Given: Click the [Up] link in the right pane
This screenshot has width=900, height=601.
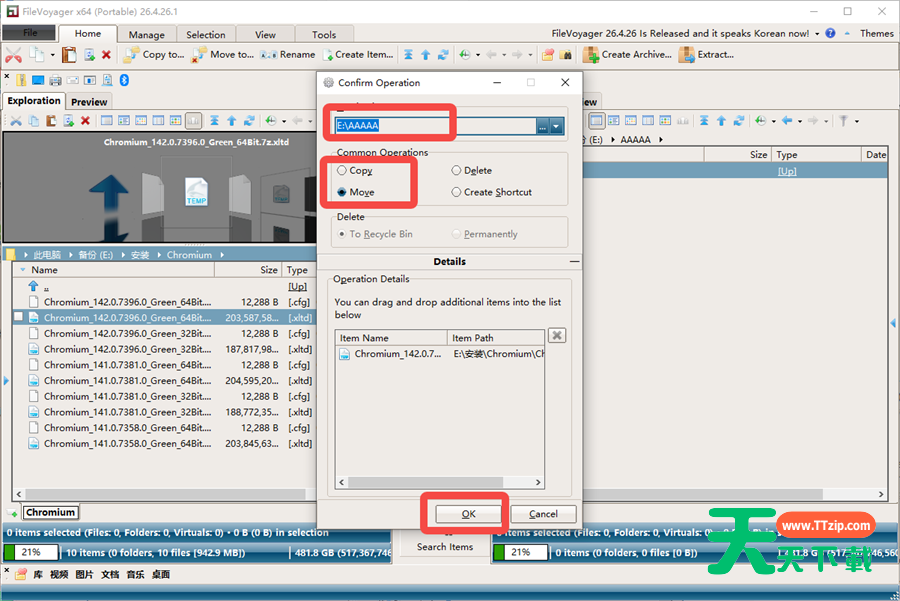Looking at the screenshot, I should click(x=786, y=171).
